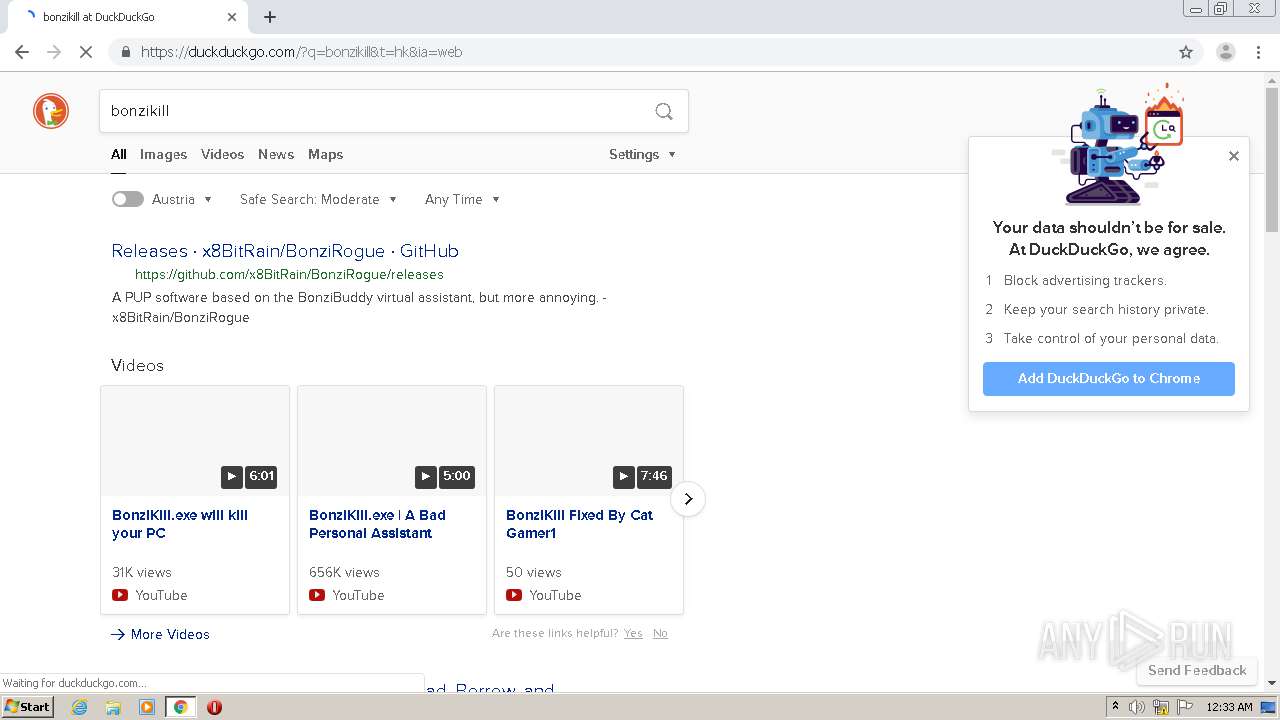This screenshot has width=1280, height=720.
Task: Close the bonzikill DuckDuckGo tab
Action: tap(232, 17)
